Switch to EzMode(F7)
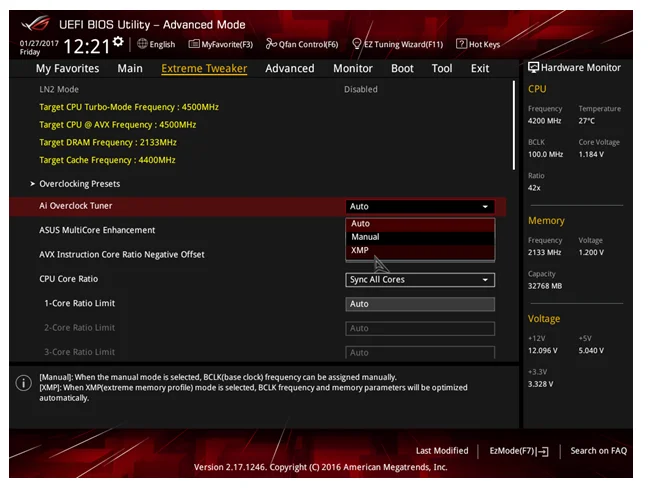Image resolution: width=651 pixels, height=489 pixels. 518,451
